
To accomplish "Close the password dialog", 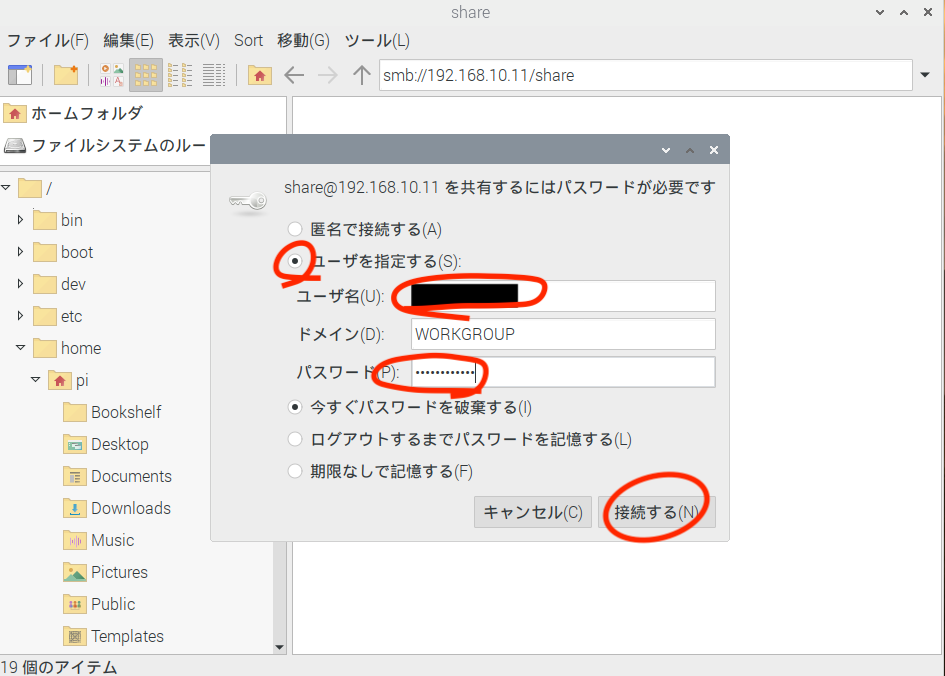I will click(x=714, y=150).
